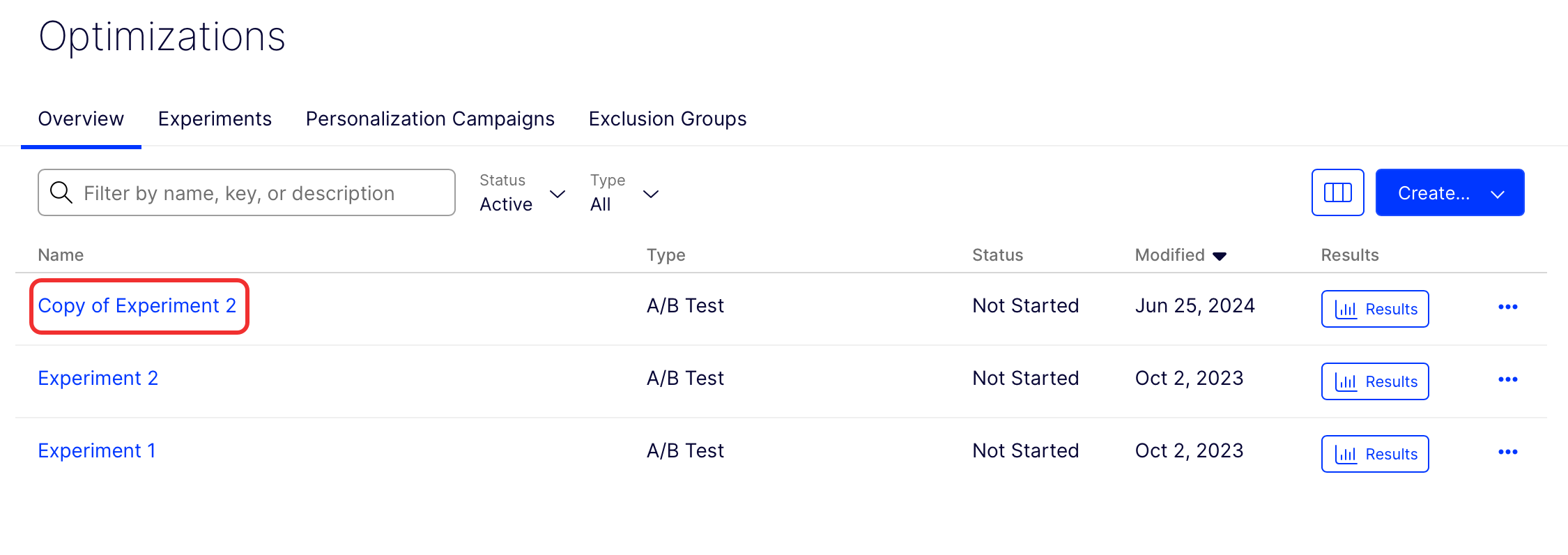Click the search magnifier icon

(61, 192)
